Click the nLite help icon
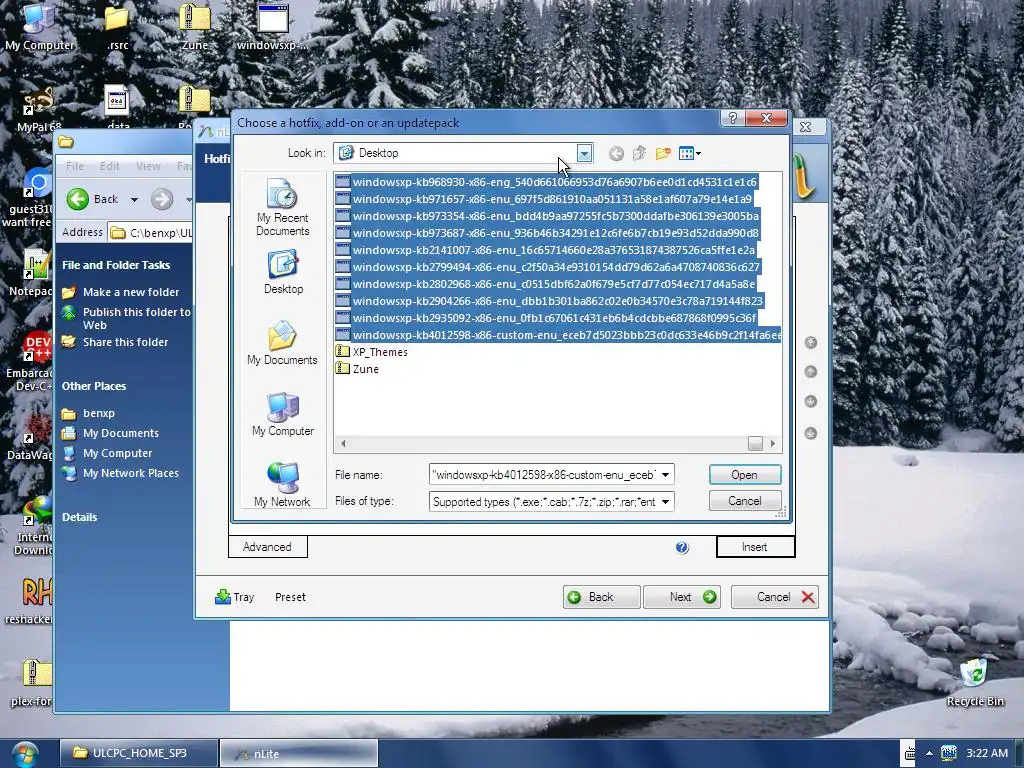The image size is (1024, 768). pos(682,547)
